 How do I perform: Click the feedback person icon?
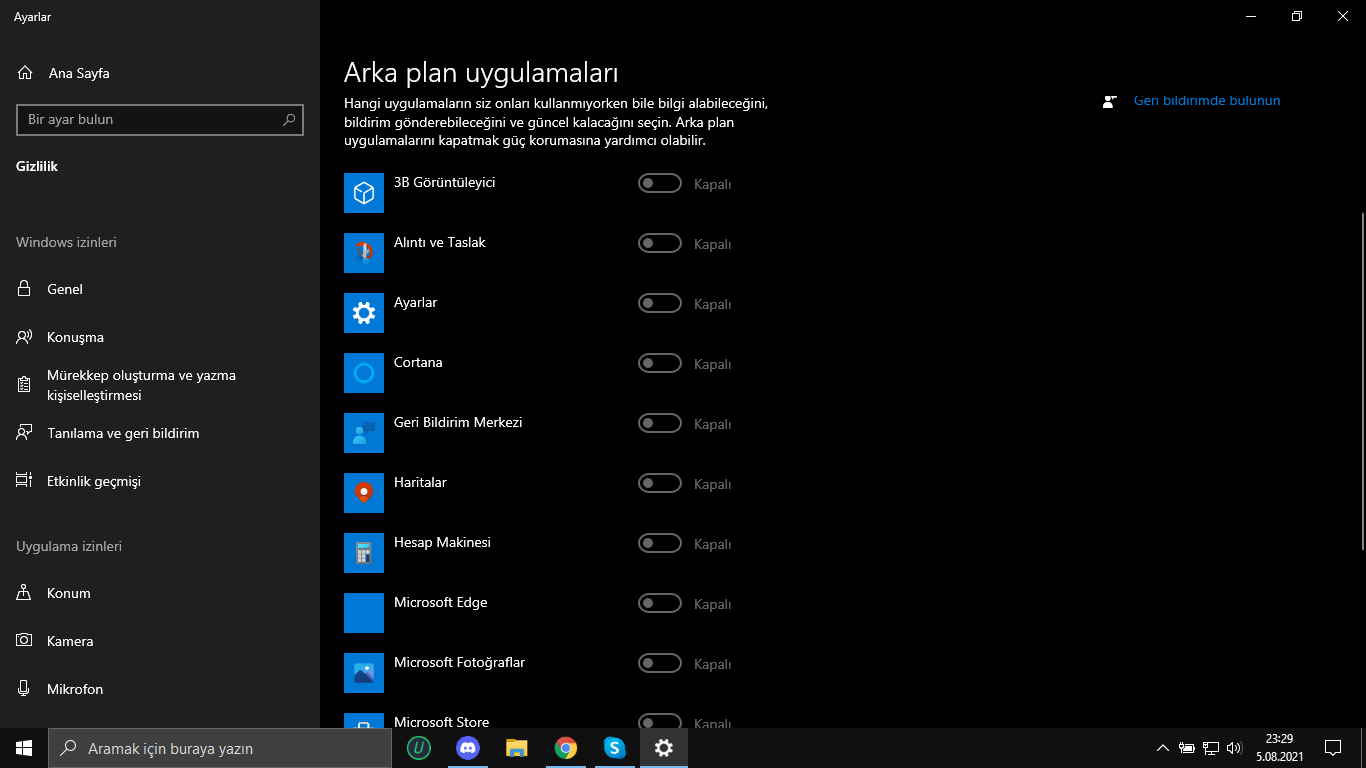(1109, 101)
